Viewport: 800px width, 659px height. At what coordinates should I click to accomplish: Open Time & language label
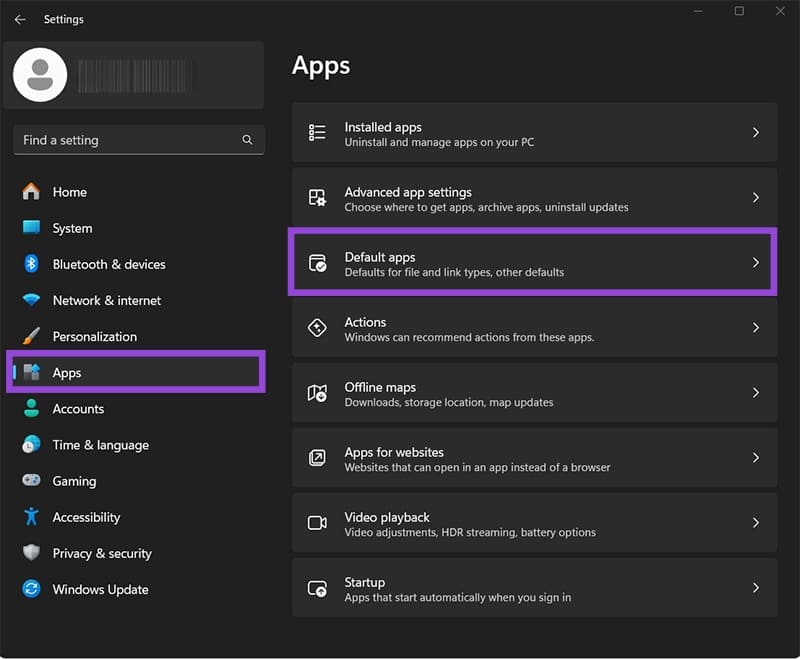point(101,445)
